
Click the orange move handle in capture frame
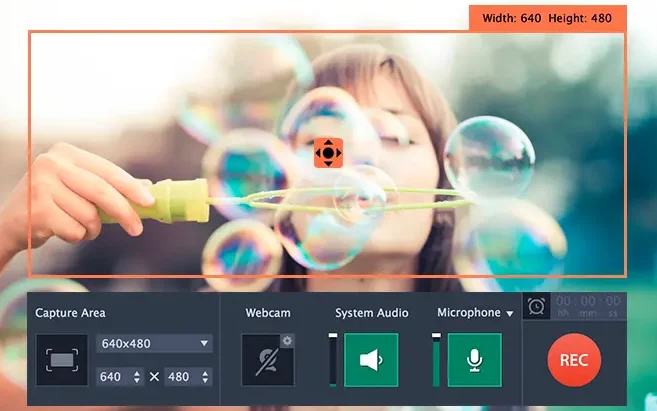pyautogui.click(x=328, y=153)
